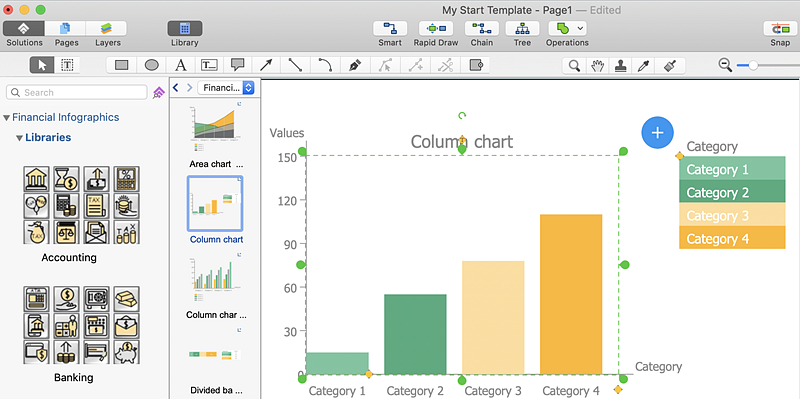Click the yellow diamond beside legend
This screenshot has width=800, height=399.
point(679,156)
